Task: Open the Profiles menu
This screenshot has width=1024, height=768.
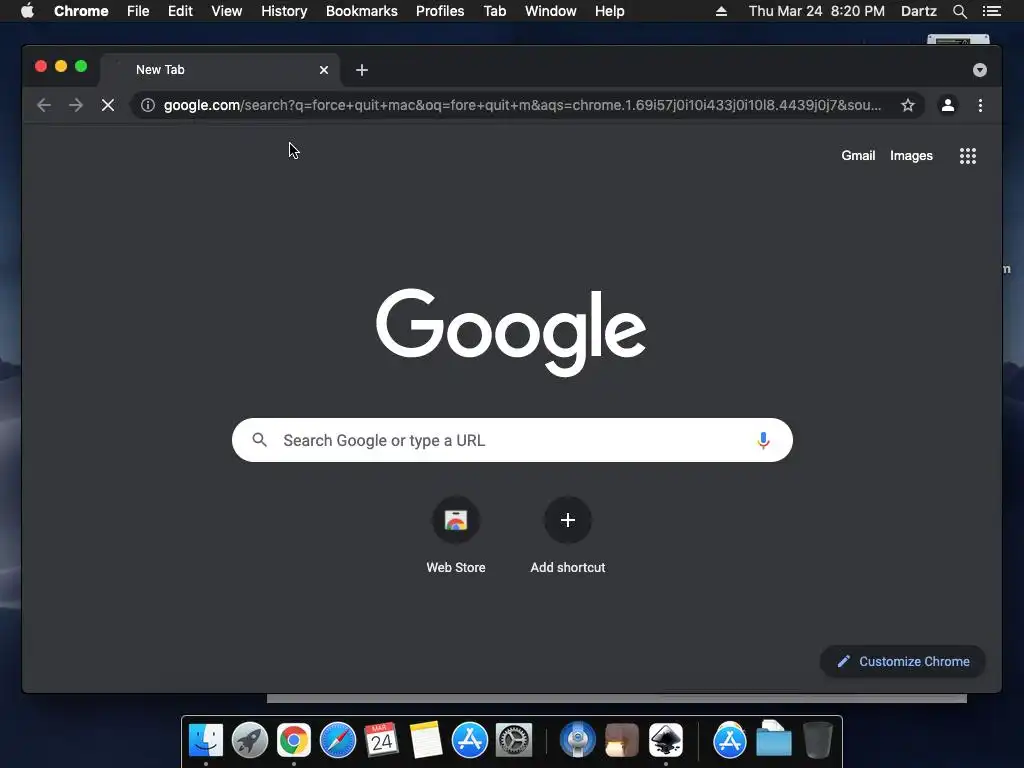Action: [440, 11]
